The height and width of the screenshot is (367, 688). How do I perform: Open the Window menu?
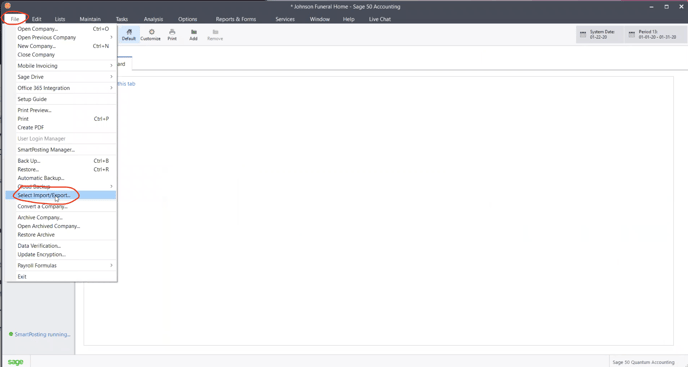point(319,19)
